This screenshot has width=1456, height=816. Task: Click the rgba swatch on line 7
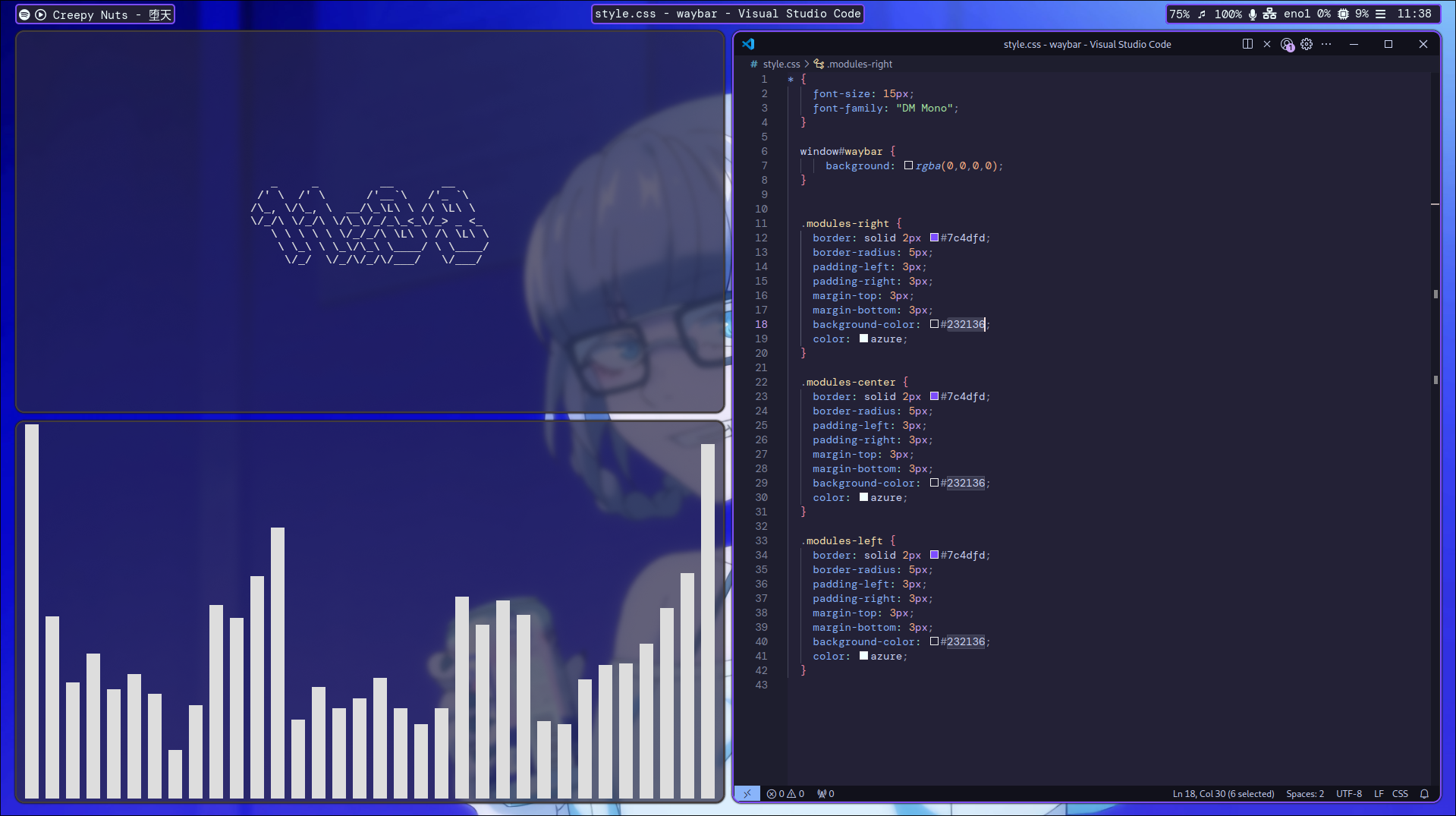908,165
